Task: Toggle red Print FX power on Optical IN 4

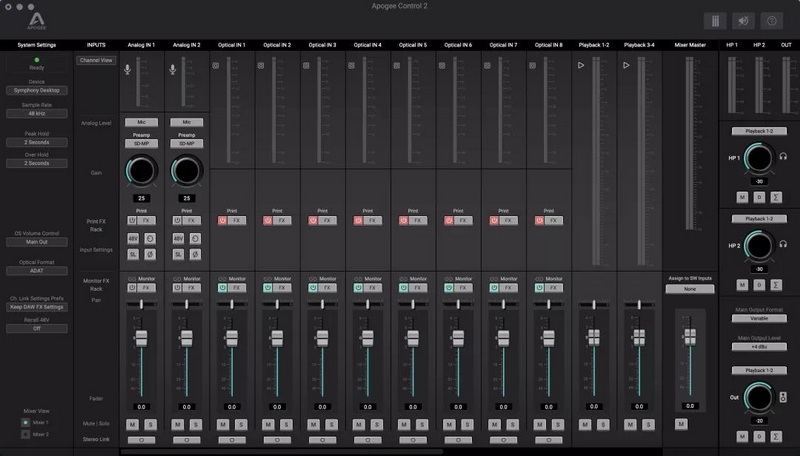Action: pos(358,220)
